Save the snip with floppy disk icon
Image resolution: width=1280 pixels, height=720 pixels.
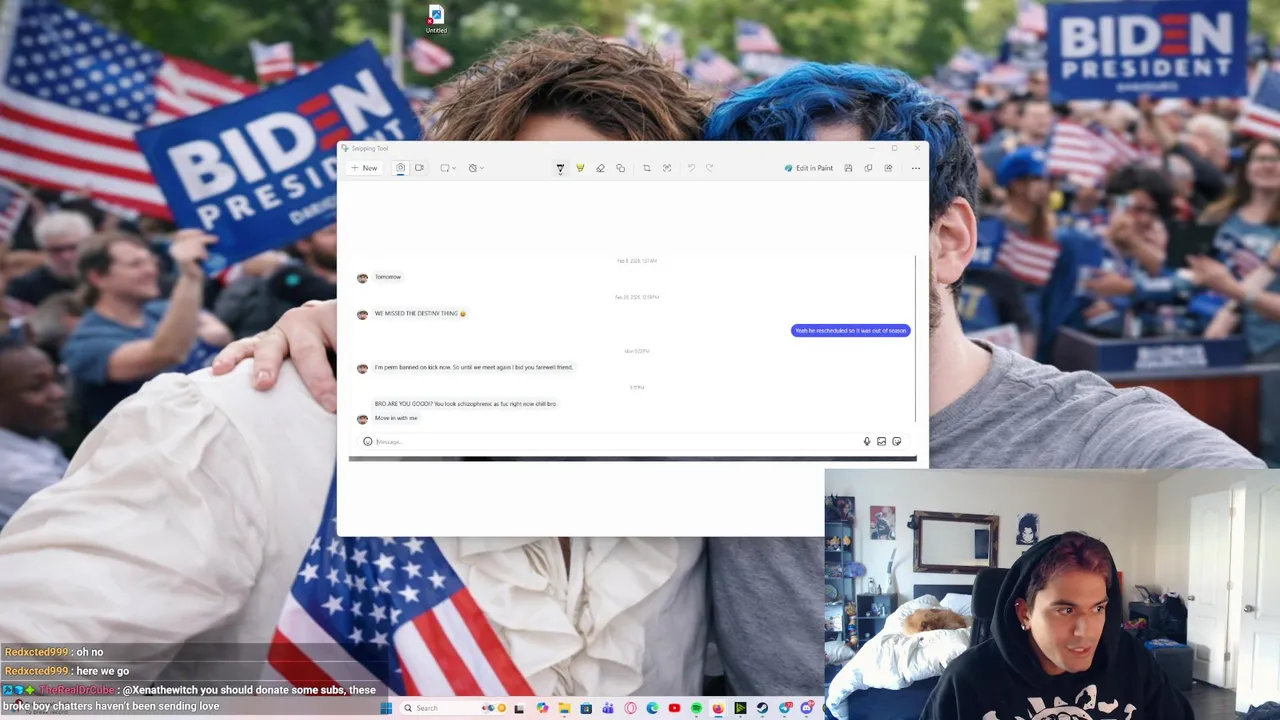848,168
